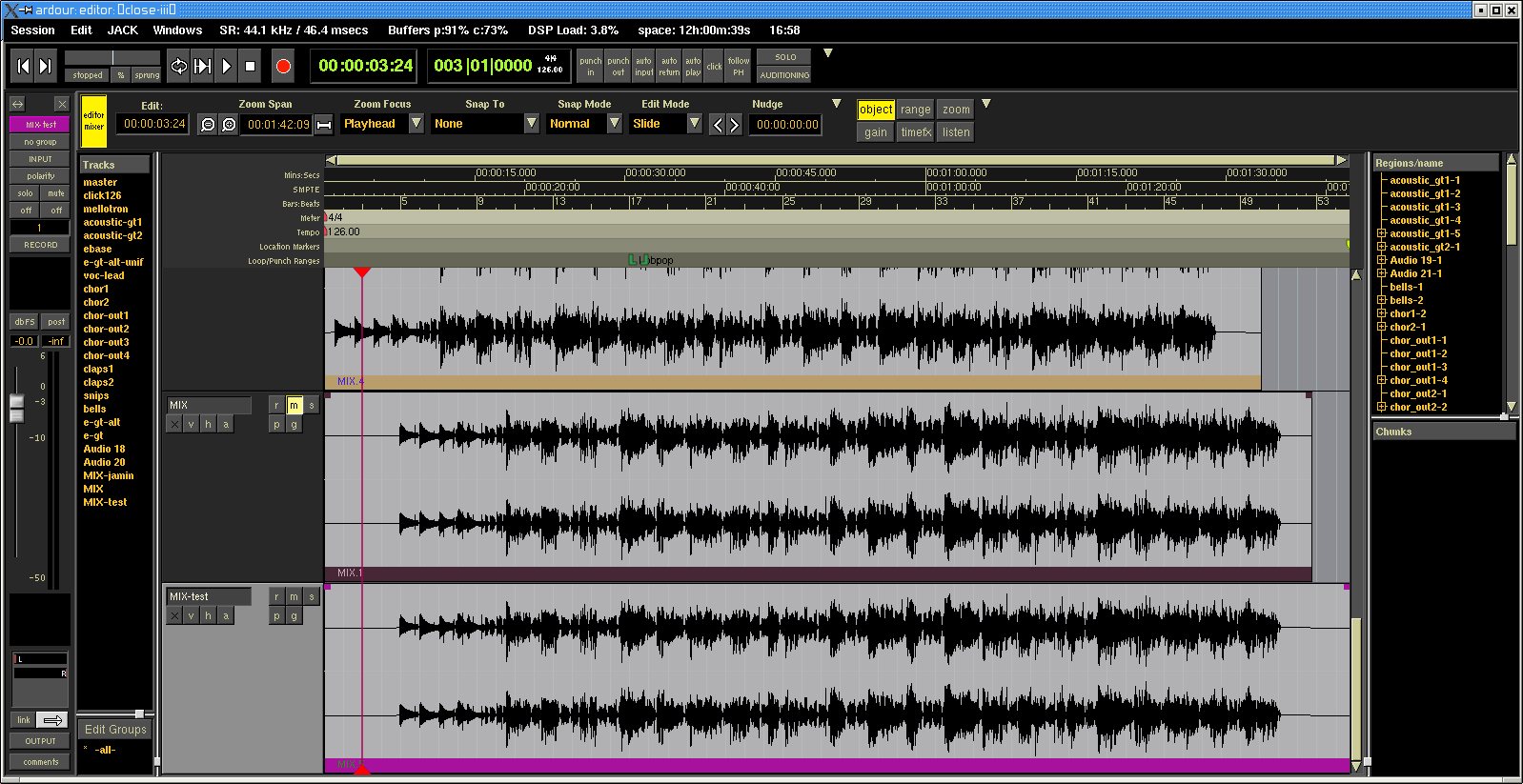
Task: Expand the acoustic_gt1-5 region tree item
Action: click(1381, 233)
